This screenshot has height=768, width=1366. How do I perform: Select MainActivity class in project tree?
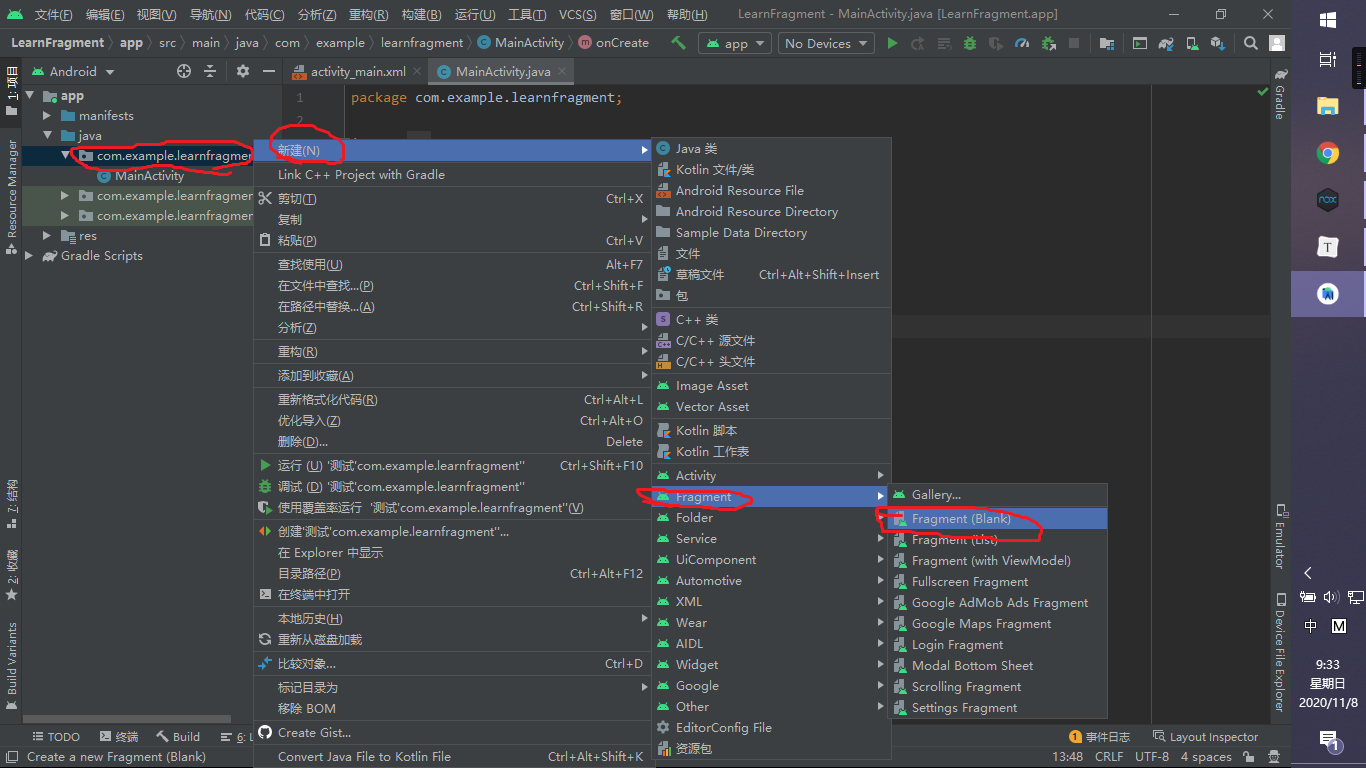pyautogui.click(x=149, y=176)
